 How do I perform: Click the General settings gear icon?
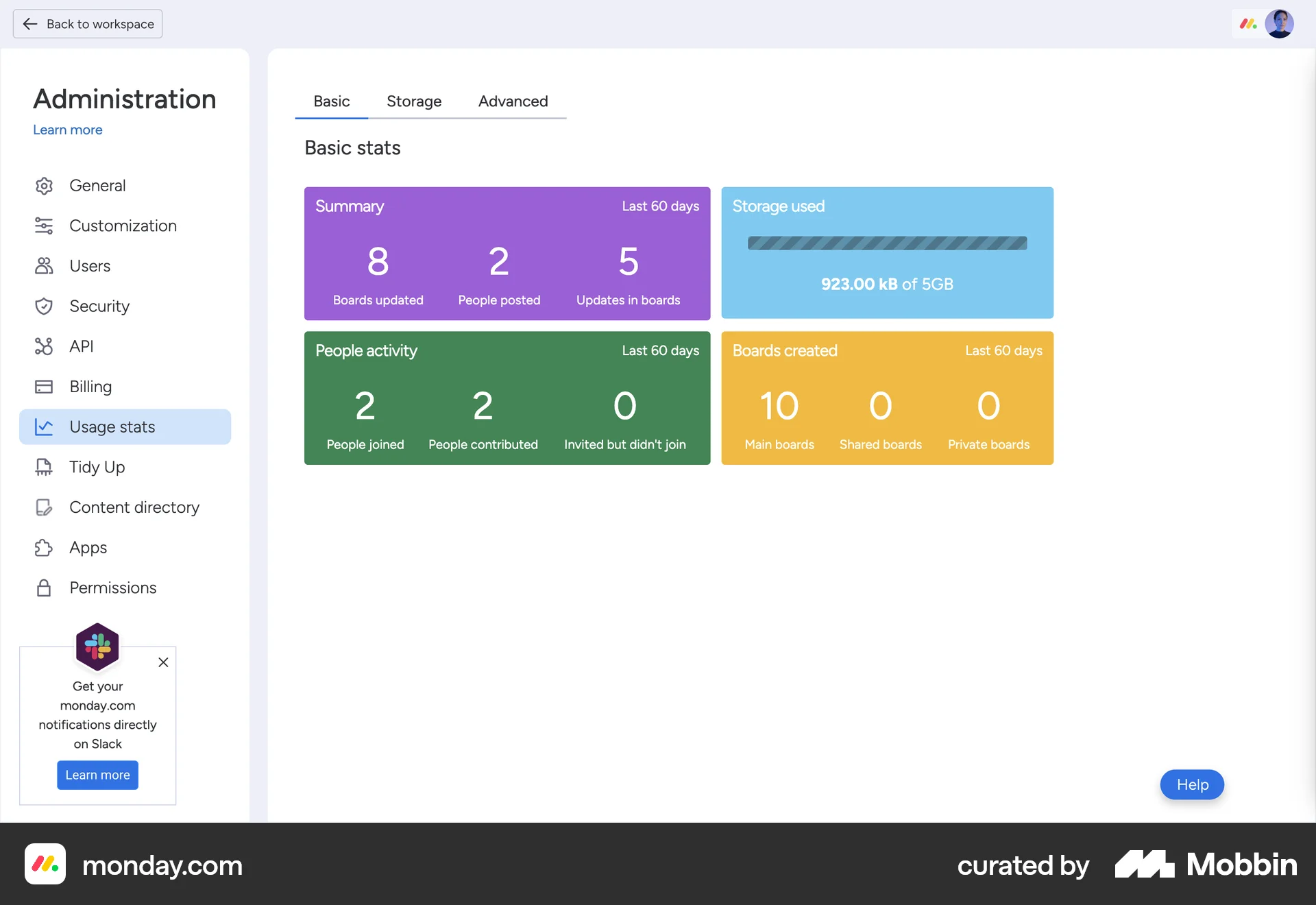coord(44,185)
